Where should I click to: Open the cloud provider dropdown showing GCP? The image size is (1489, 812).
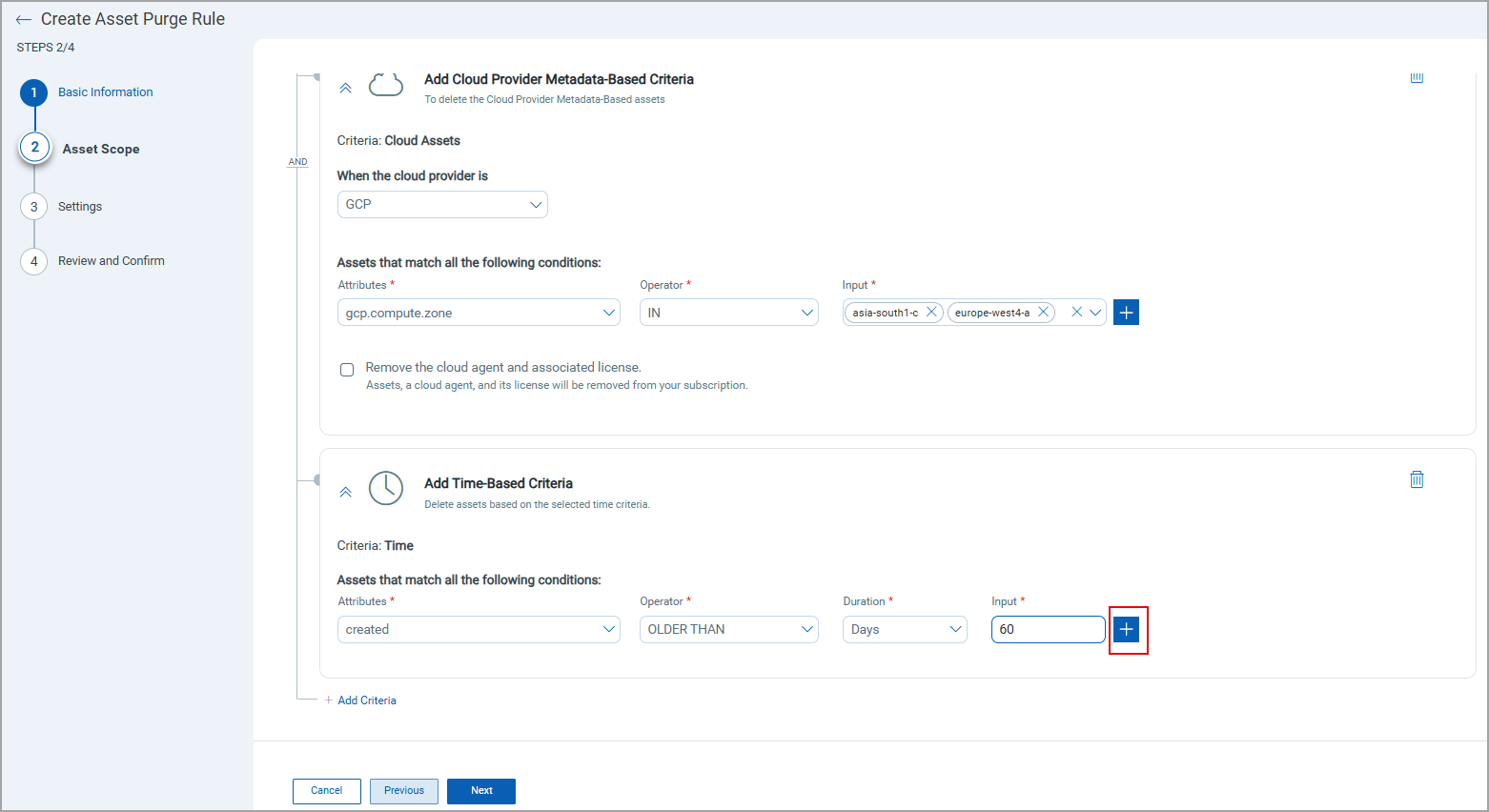point(441,204)
